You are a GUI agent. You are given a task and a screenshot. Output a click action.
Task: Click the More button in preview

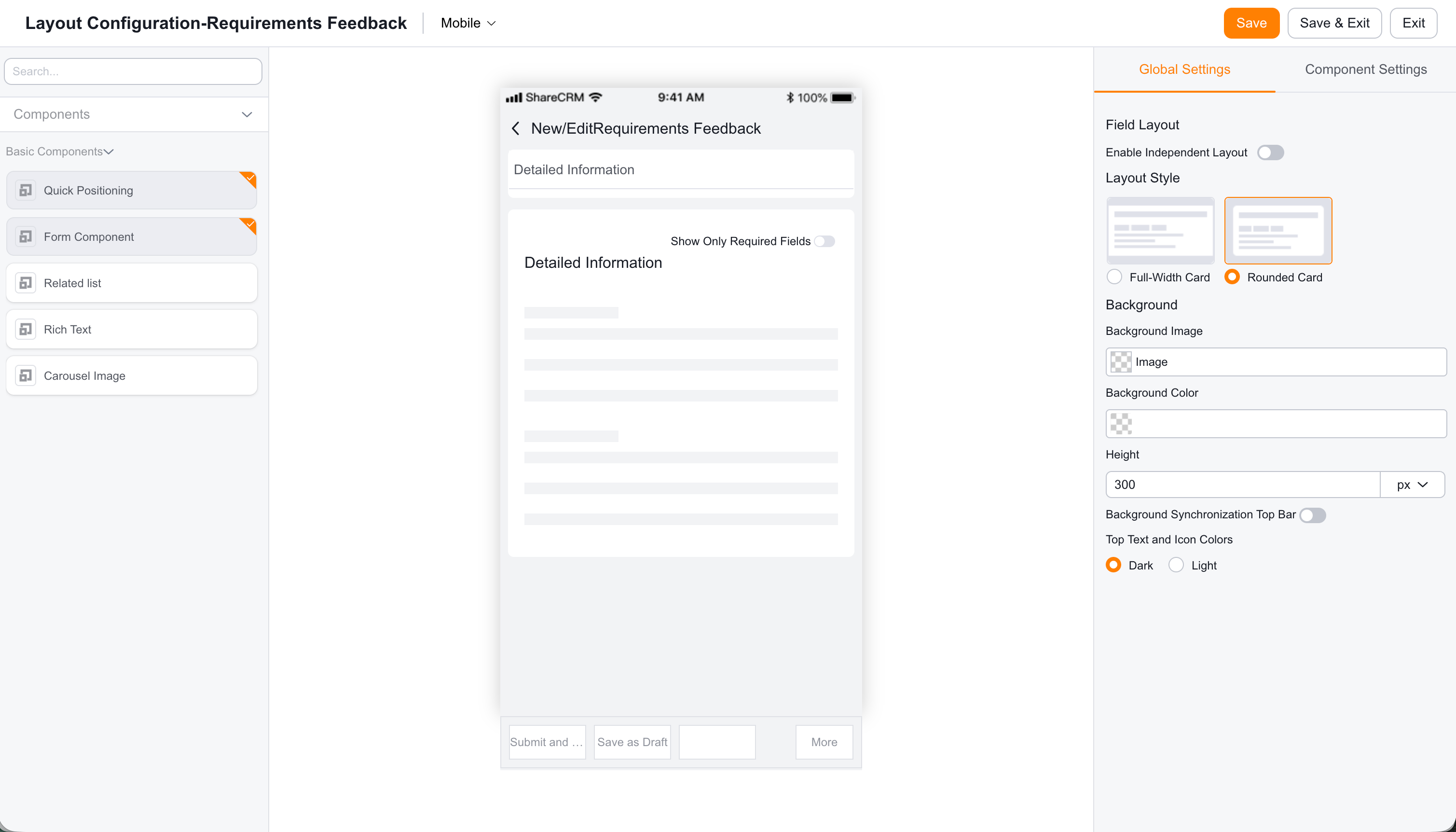pos(824,742)
